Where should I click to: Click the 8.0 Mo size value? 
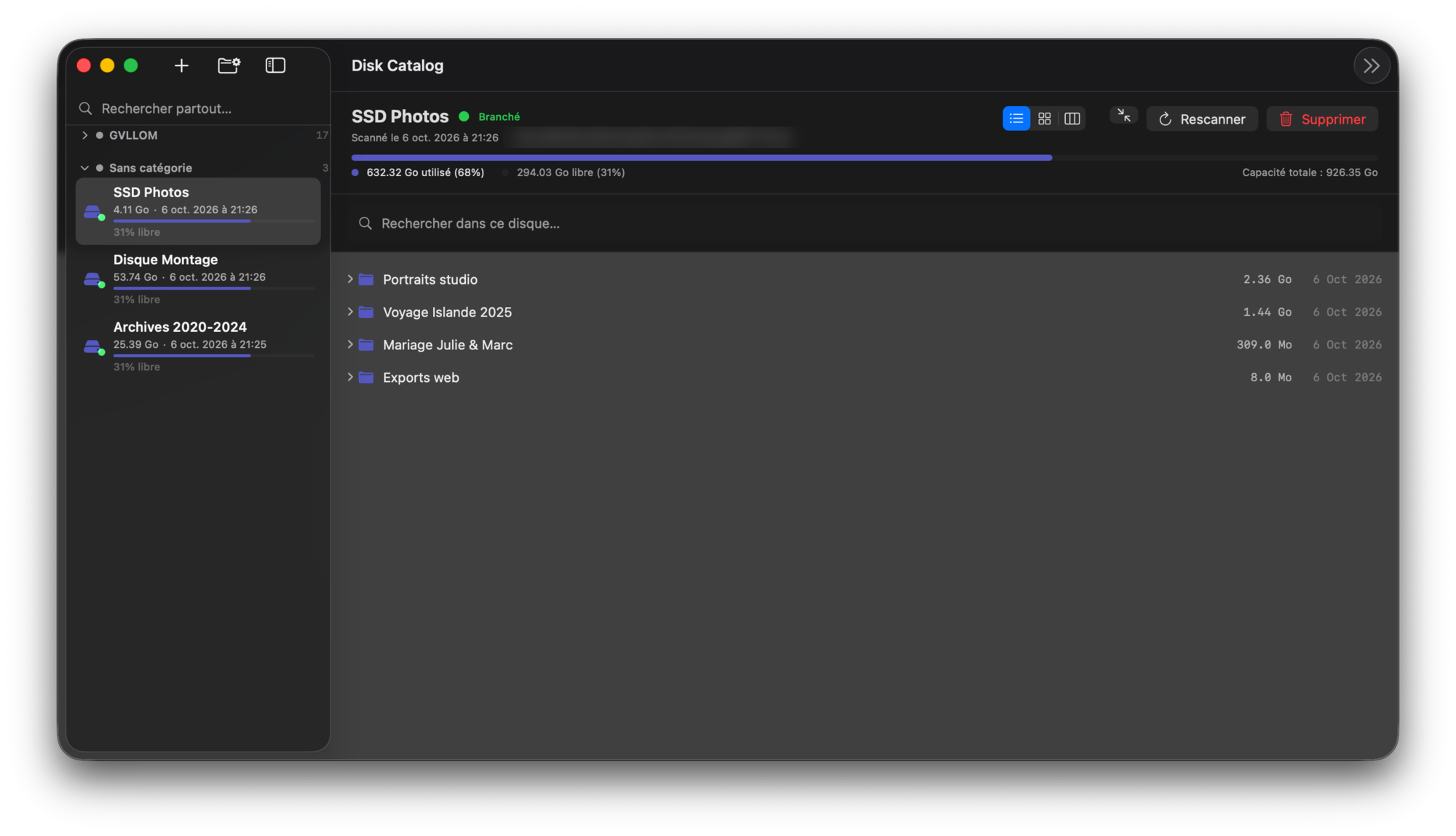pyautogui.click(x=1271, y=378)
